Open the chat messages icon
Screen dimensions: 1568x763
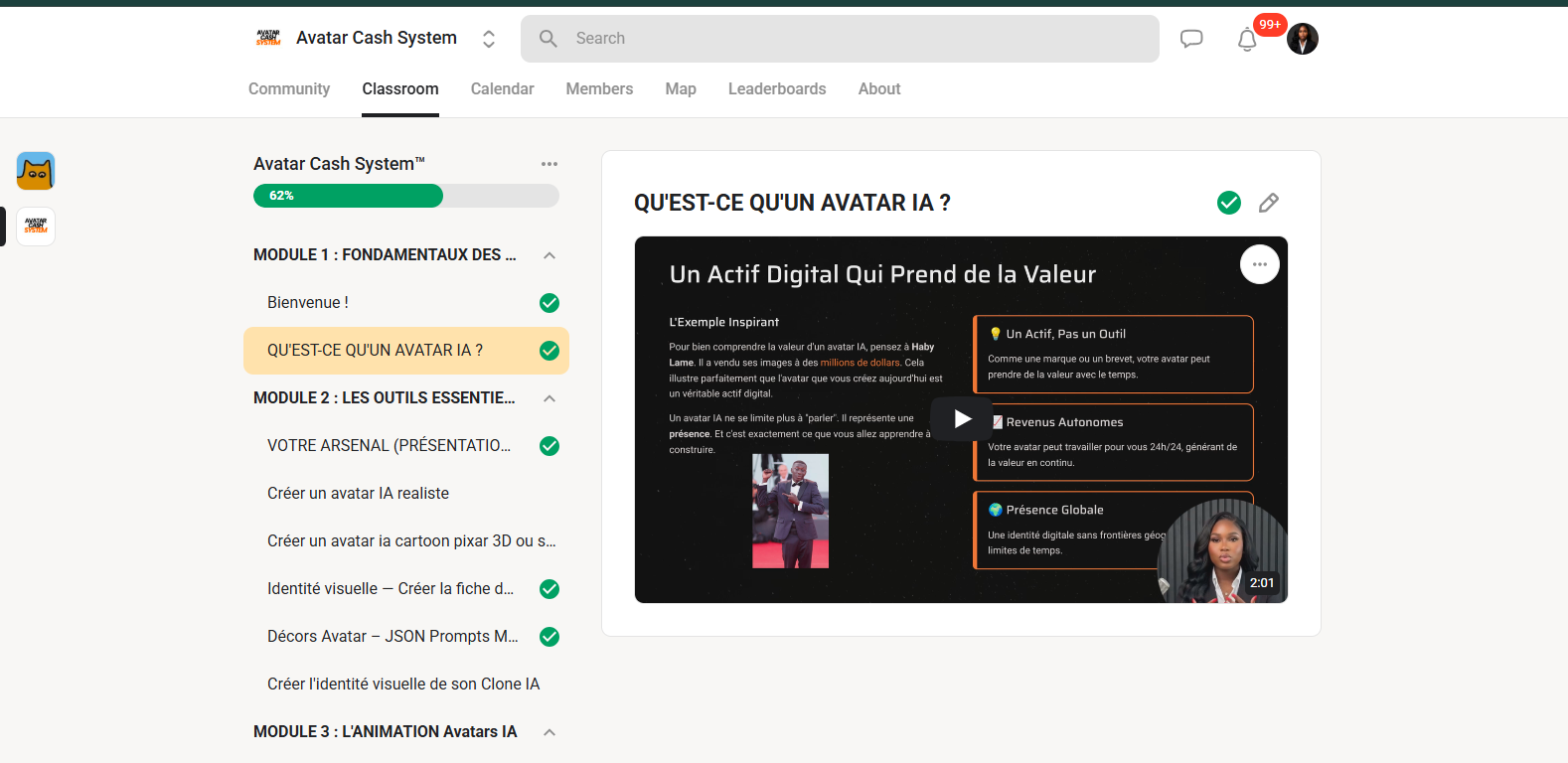[x=1191, y=39]
